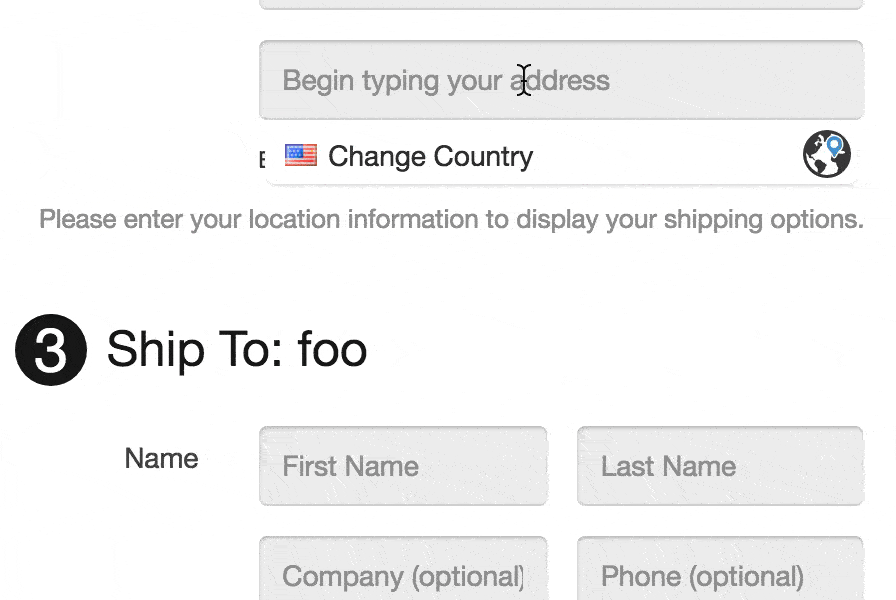Image resolution: width=896 pixels, height=600 pixels.
Task: Open the Change Country selector
Action: tap(561, 156)
